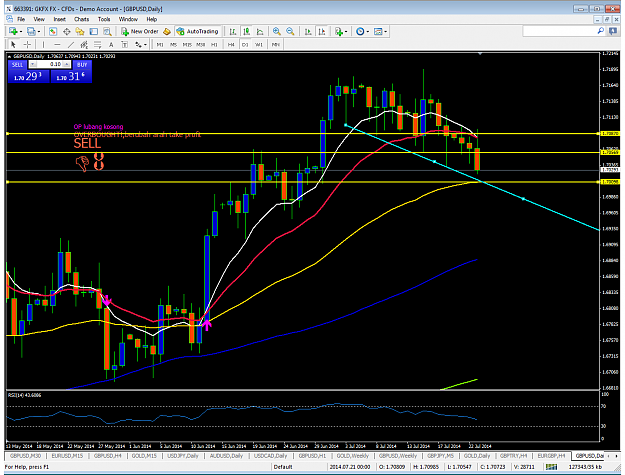This screenshot has height=475, width=625.
Task: Switch to W1 timeframe
Action: pyautogui.click(x=259, y=45)
